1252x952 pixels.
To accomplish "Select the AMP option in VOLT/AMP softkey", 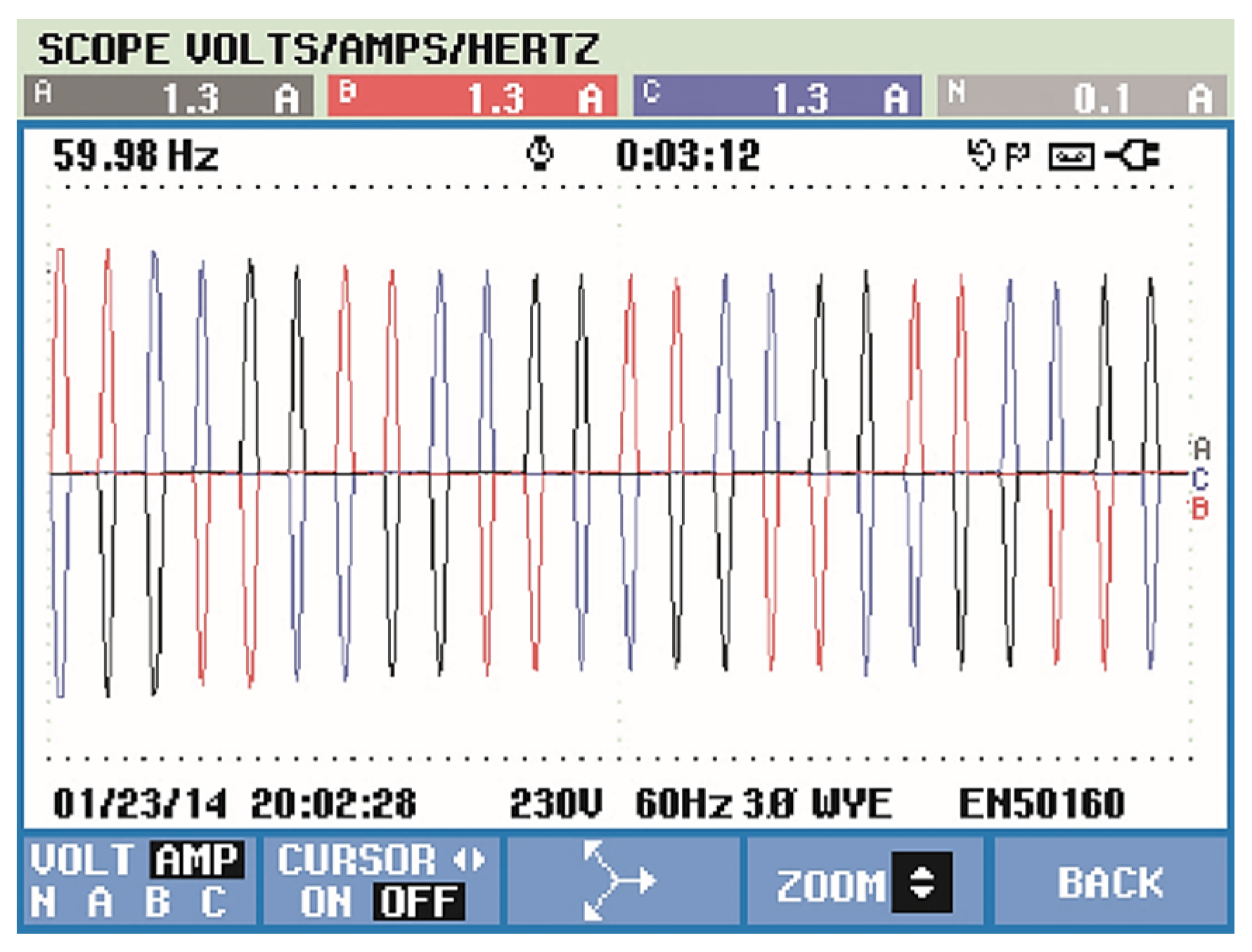I will tap(196, 859).
